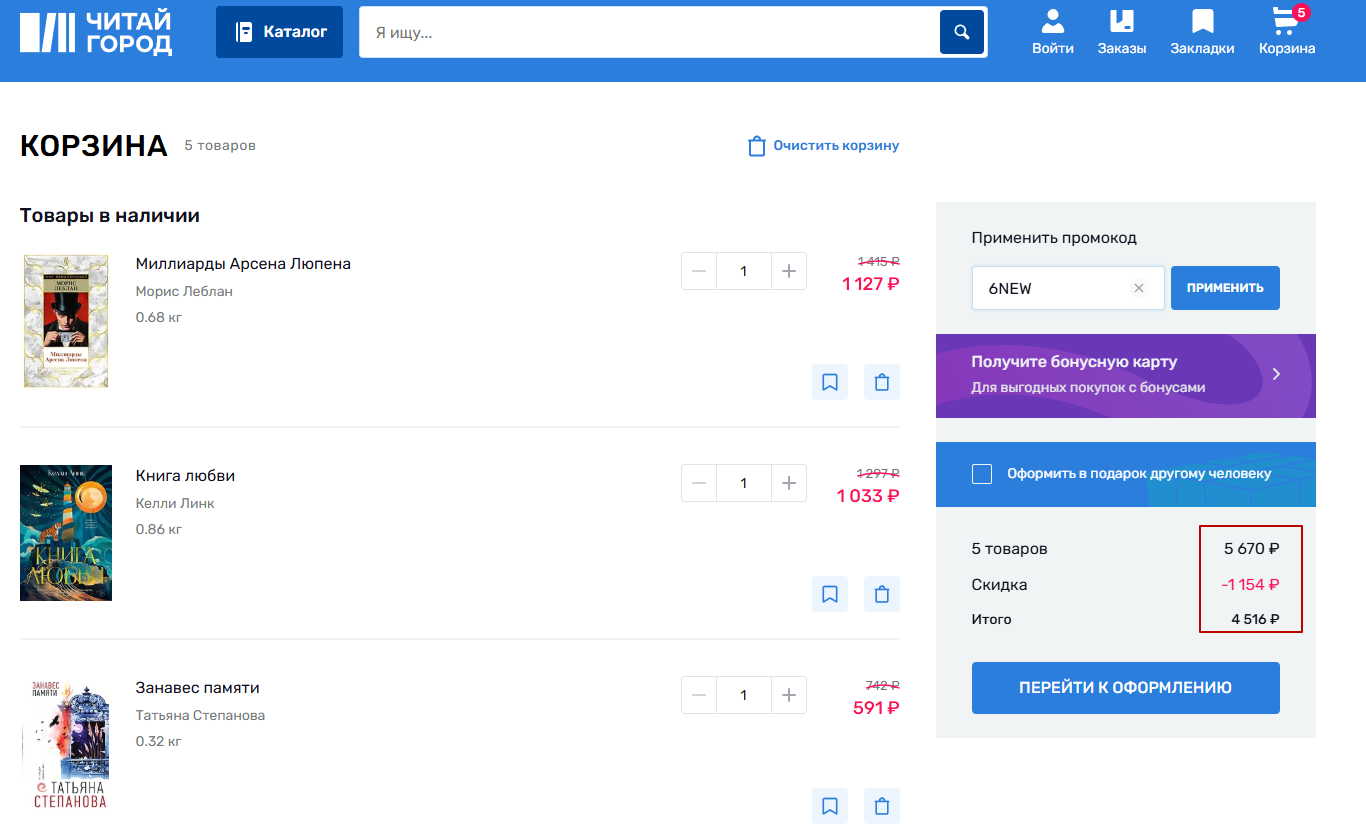The image size is (1366, 829).
Task: Delete Книга любви from cart
Action: pyautogui.click(x=882, y=594)
